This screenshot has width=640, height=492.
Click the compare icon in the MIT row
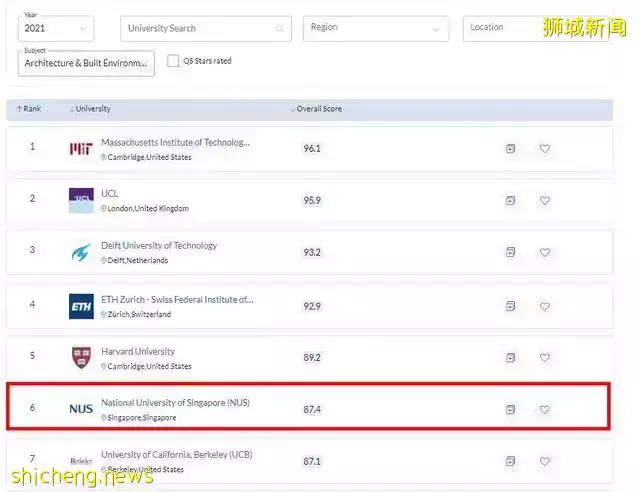510,149
